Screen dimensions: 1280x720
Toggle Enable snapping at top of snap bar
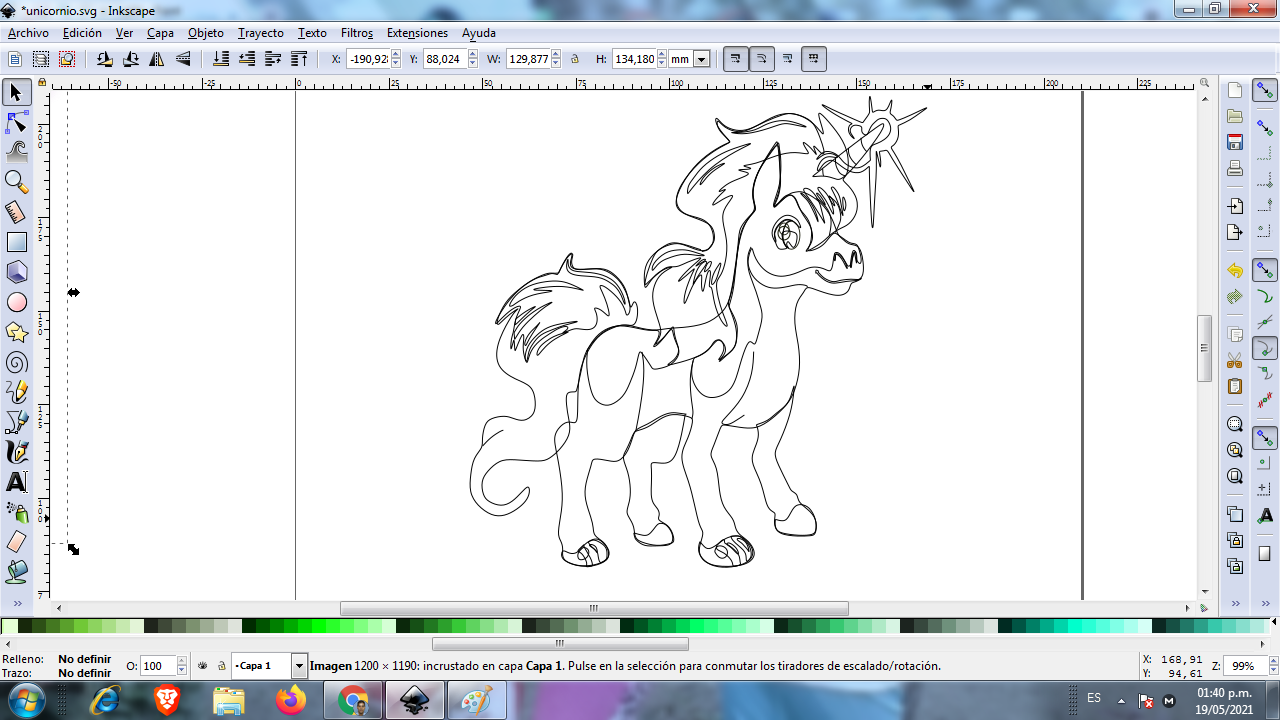(1265, 91)
